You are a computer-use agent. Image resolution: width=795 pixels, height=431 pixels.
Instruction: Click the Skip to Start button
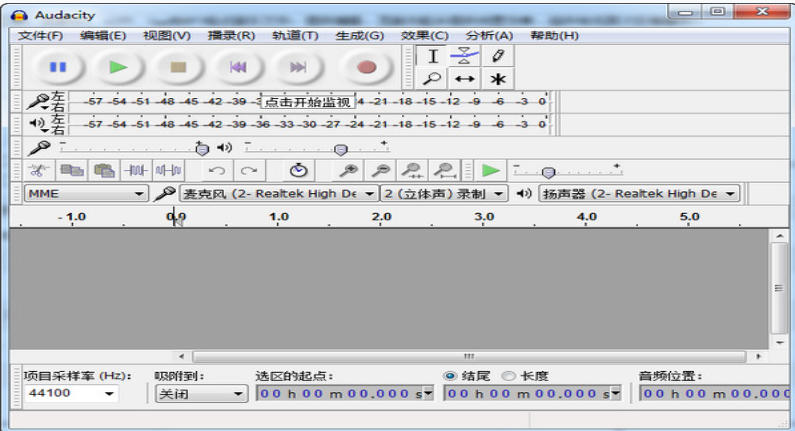tap(238, 67)
